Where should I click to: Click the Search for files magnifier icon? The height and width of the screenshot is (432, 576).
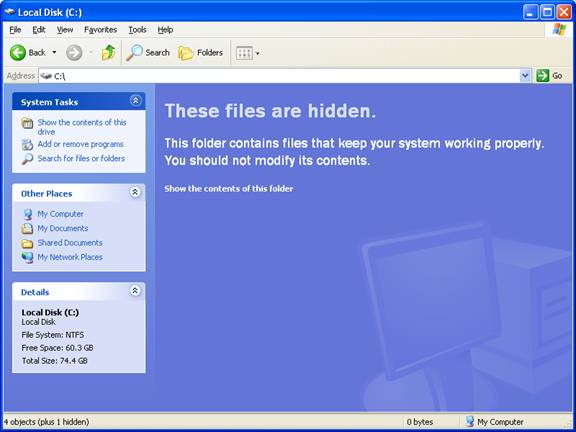[27, 159]
